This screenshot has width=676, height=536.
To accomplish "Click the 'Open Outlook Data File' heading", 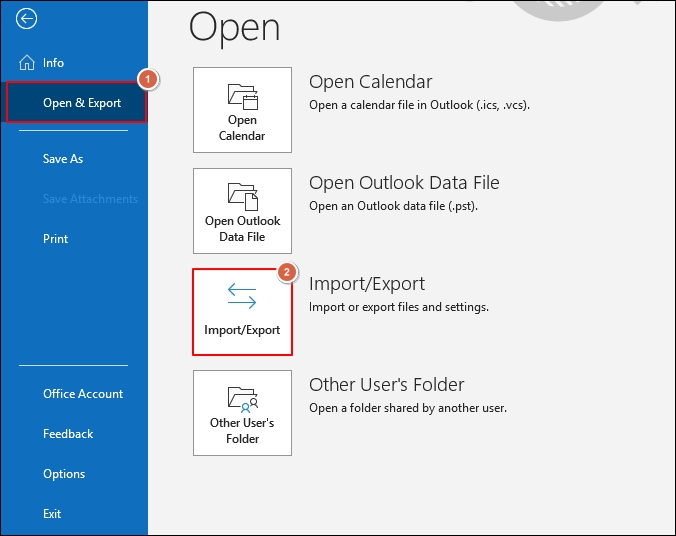I will [x=404, y=183].
